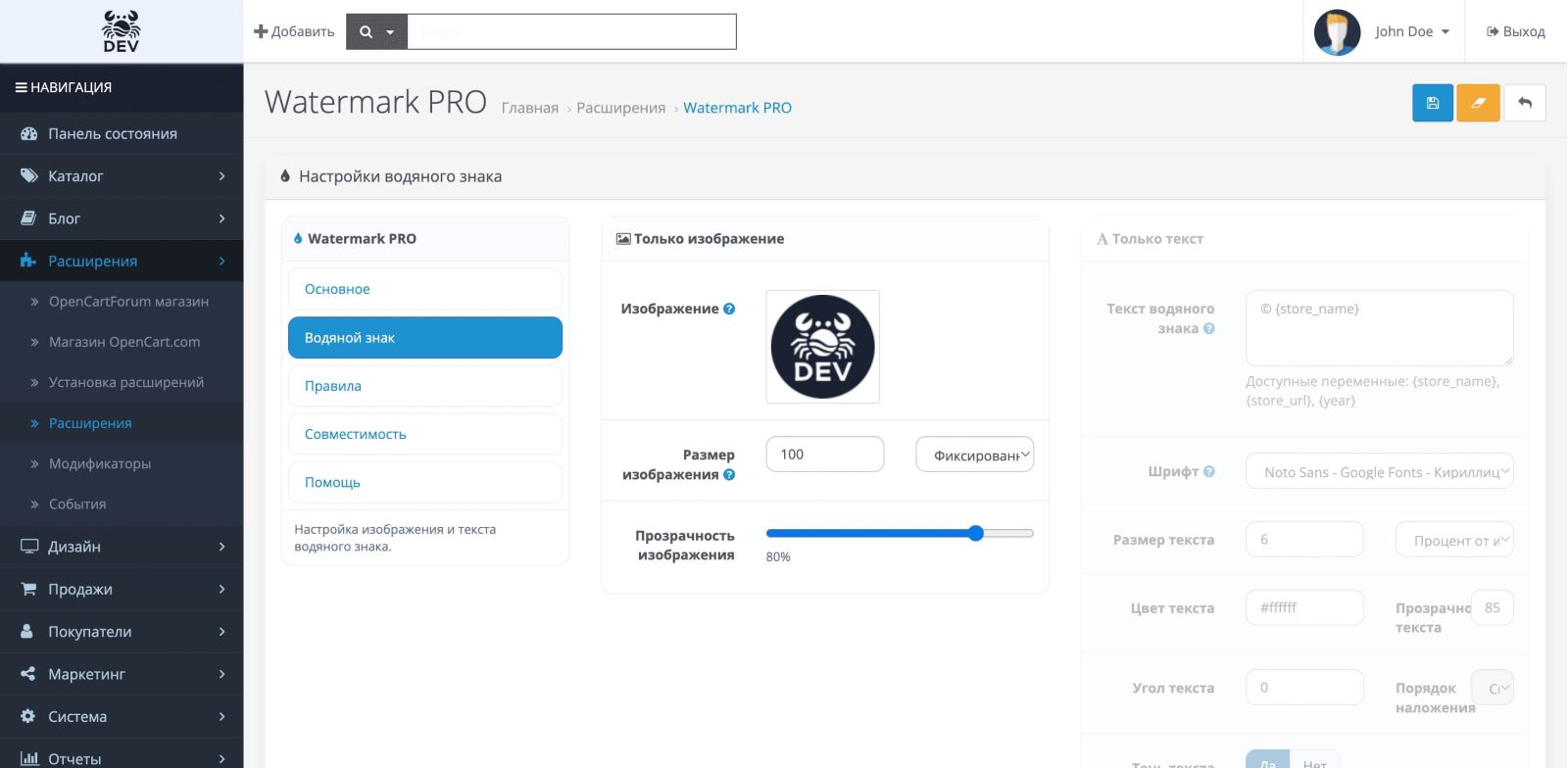Expand the Покупатели menu chevron
The height and width of the screenshot is (768, 1568).
click(x=221, y=631)
